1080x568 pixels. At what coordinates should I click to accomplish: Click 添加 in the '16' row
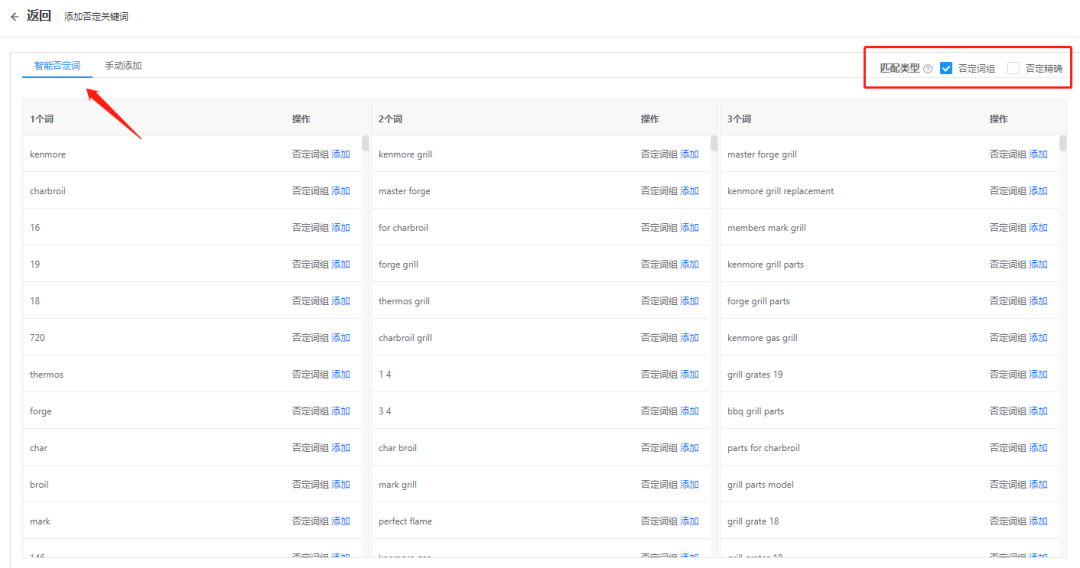[x=340, y=227]
